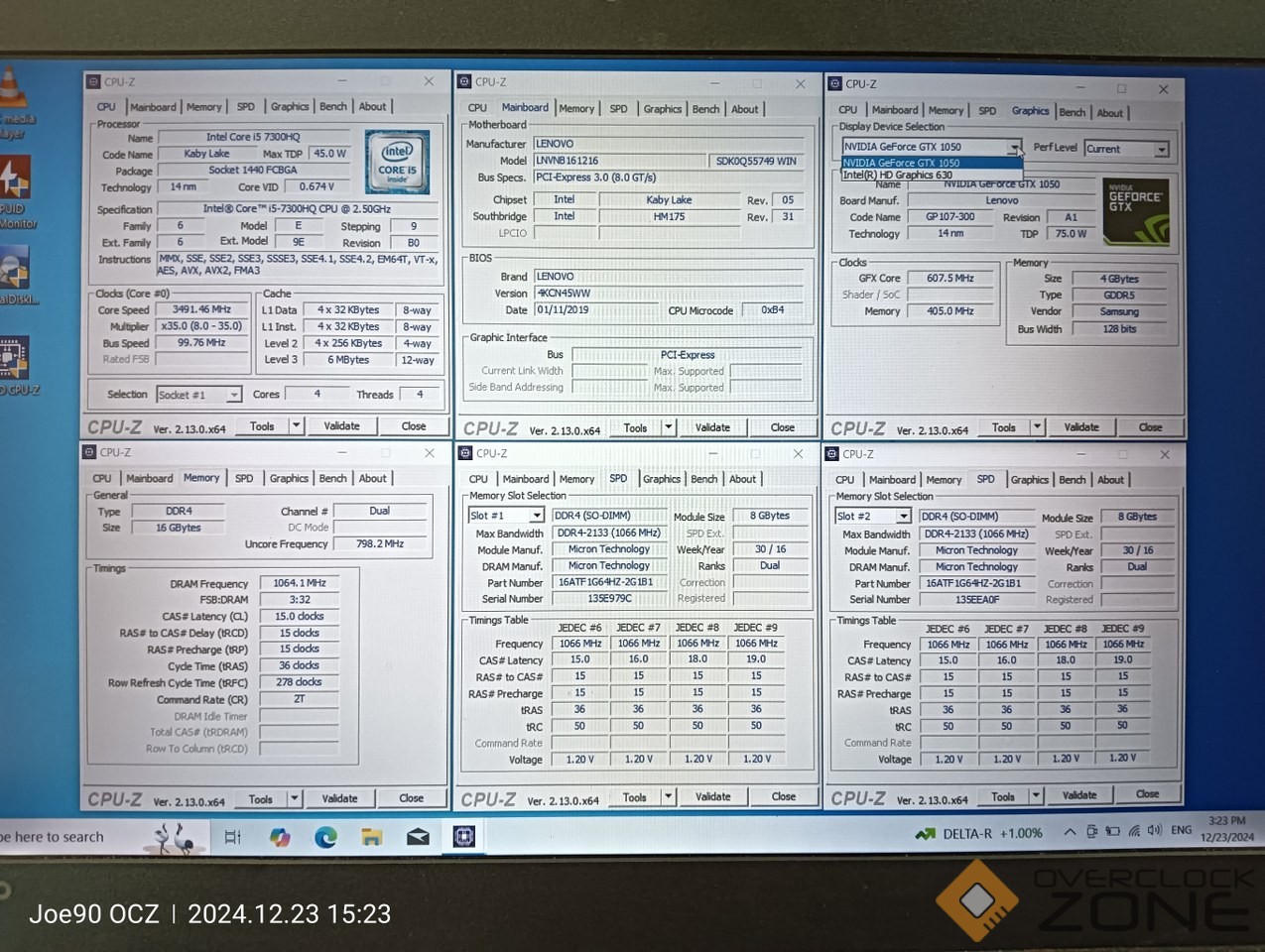Click the title bar icon of the processor window

93,81
